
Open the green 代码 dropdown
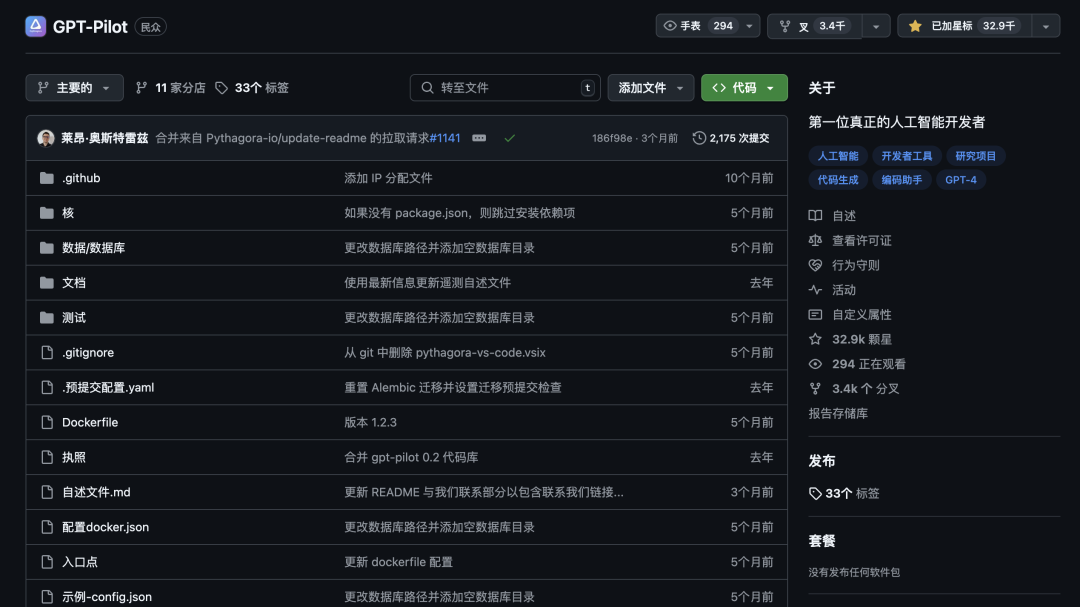[x=744, y=87]
